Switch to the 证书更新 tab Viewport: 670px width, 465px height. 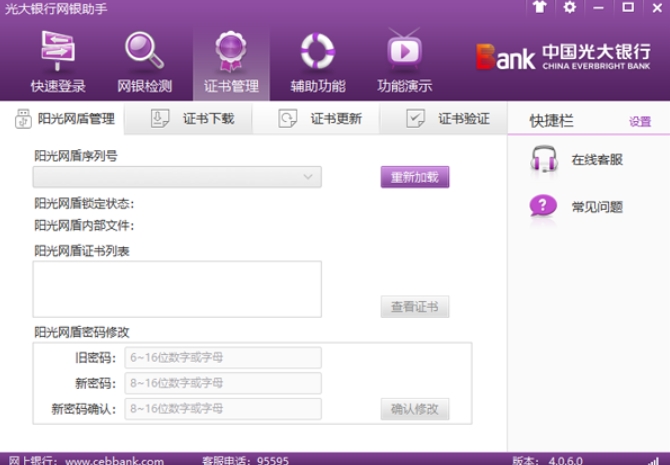[x=316, y=118]
